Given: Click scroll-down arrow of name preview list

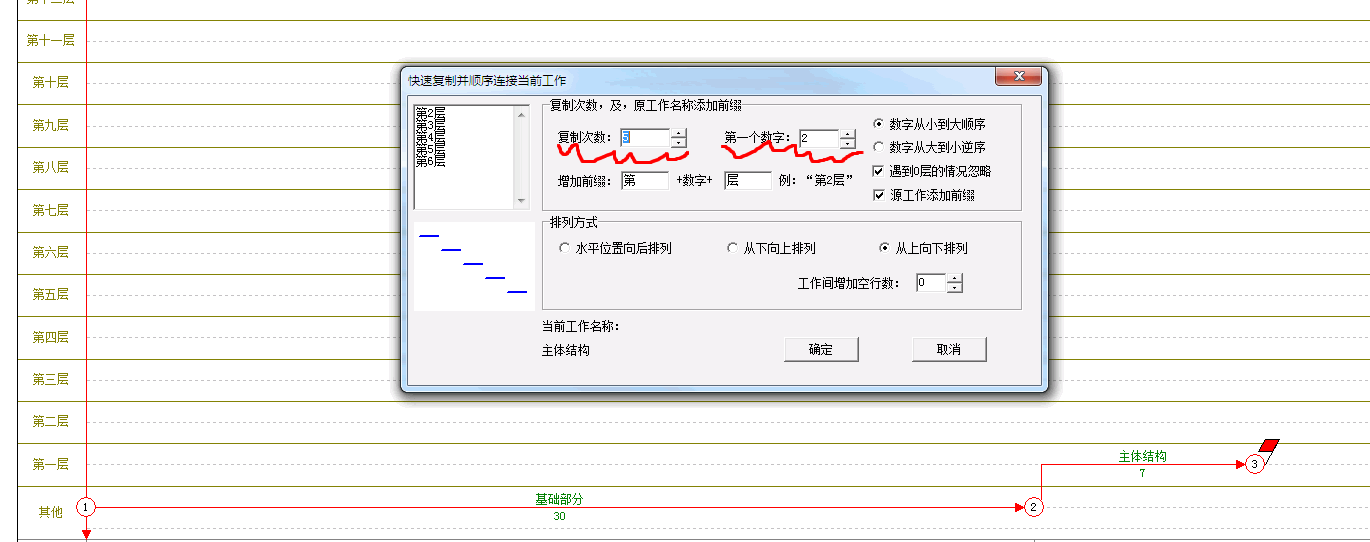Looking at the screenshot, I should tap(521, 201).
